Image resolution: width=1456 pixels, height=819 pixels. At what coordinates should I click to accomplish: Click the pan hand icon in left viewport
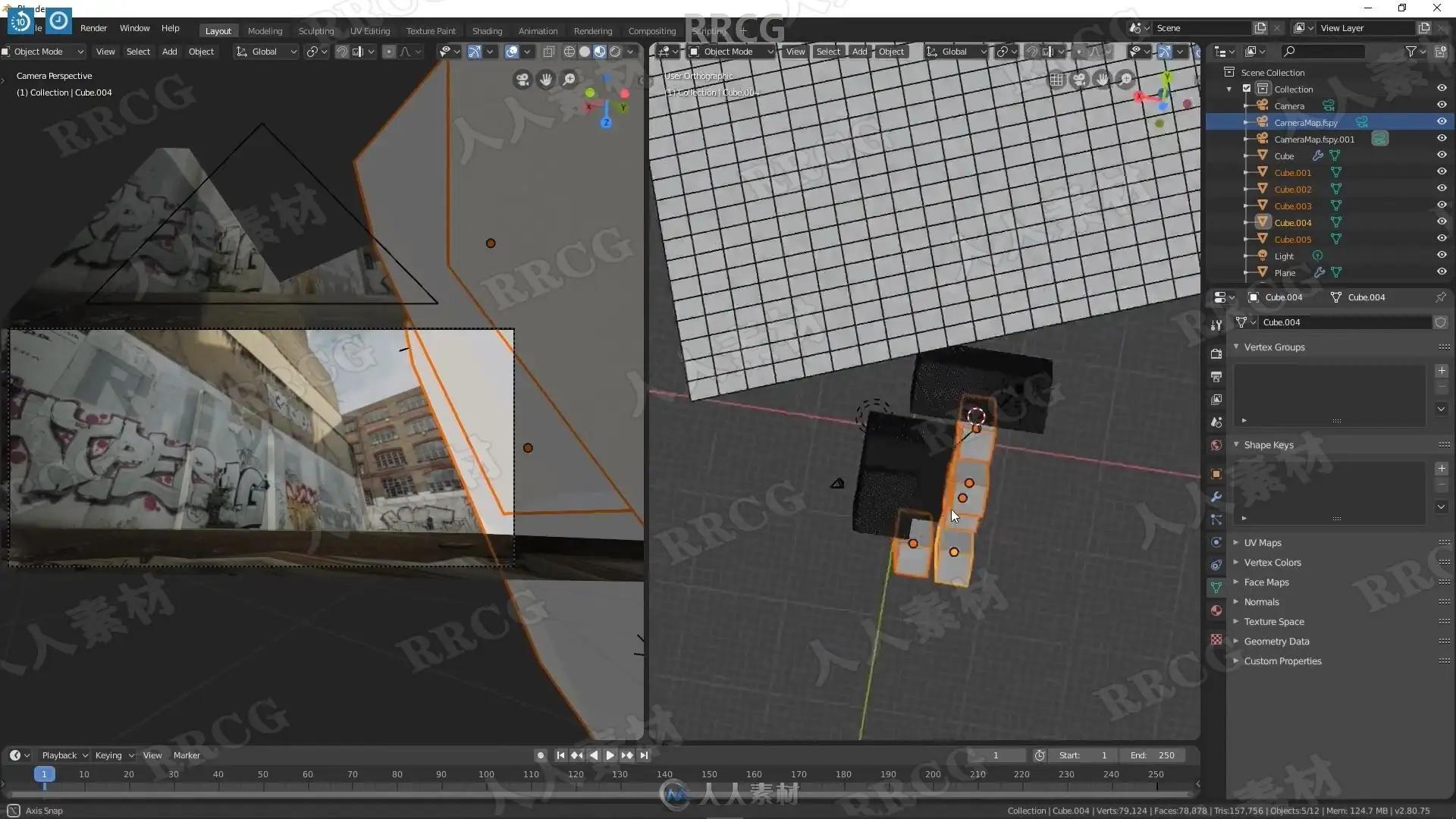click(x=546, y=80)
